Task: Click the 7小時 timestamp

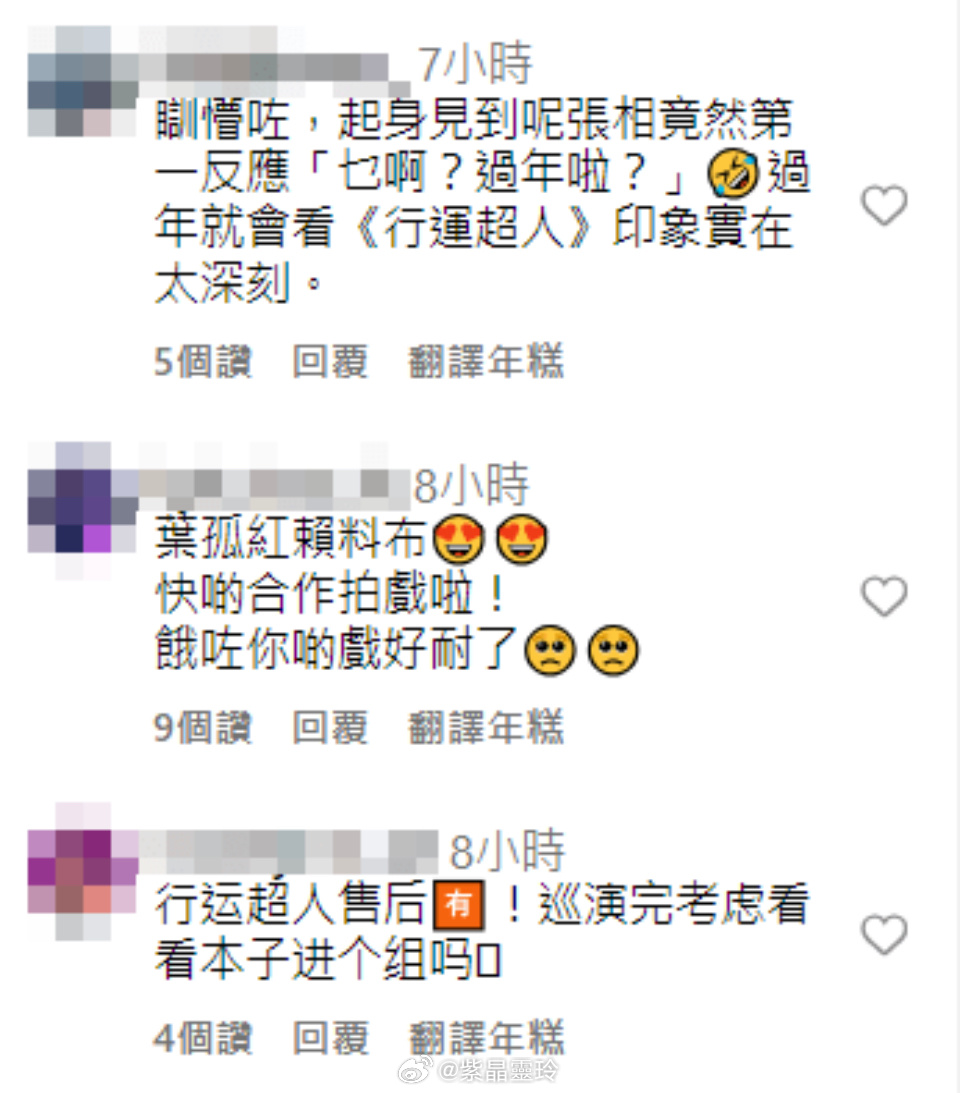Action: pyautogui.click(x=475, y=64)
